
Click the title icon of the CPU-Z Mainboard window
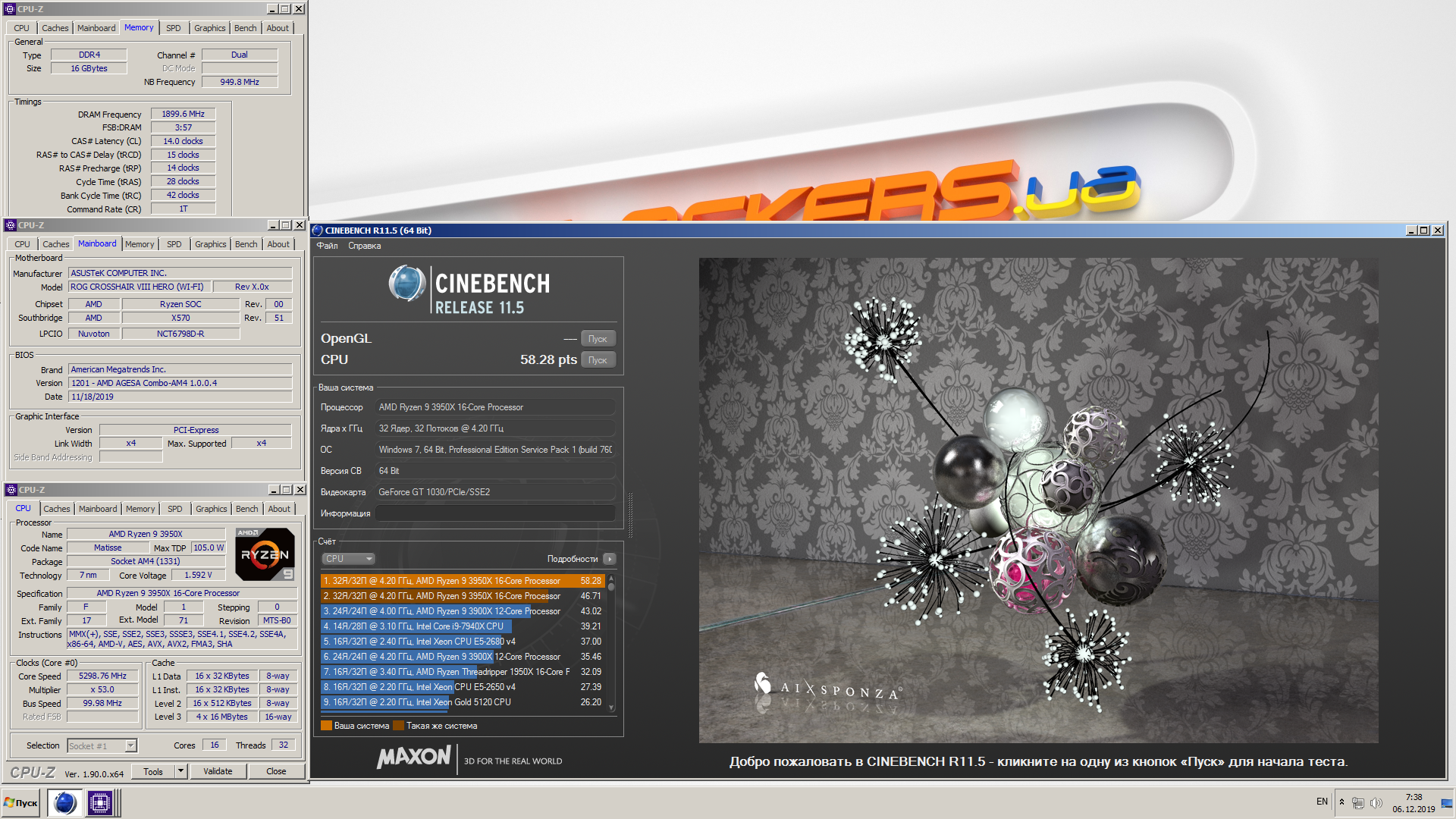10,225
